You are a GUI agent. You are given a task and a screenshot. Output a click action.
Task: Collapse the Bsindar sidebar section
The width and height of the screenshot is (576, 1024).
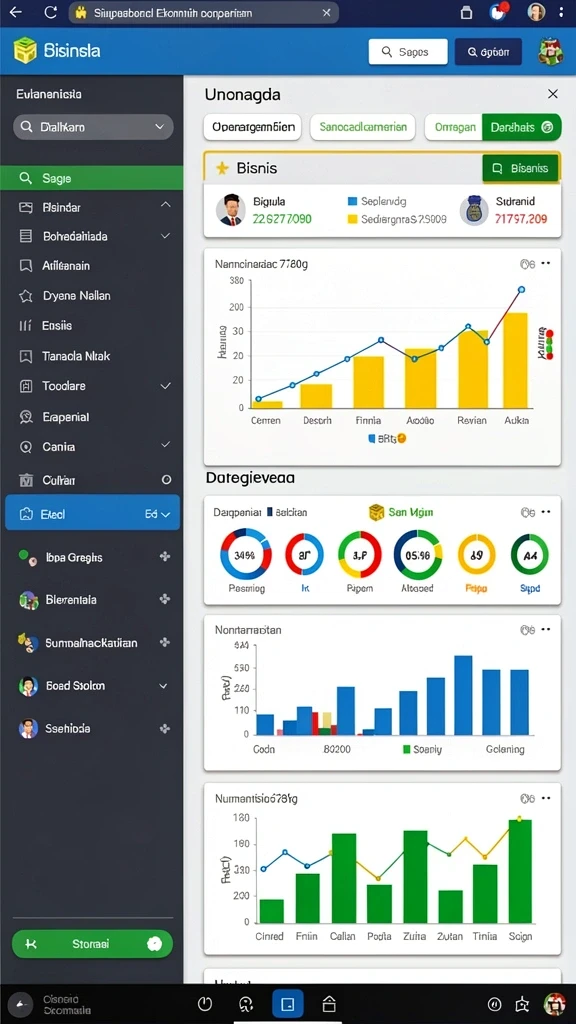[165, 206]
